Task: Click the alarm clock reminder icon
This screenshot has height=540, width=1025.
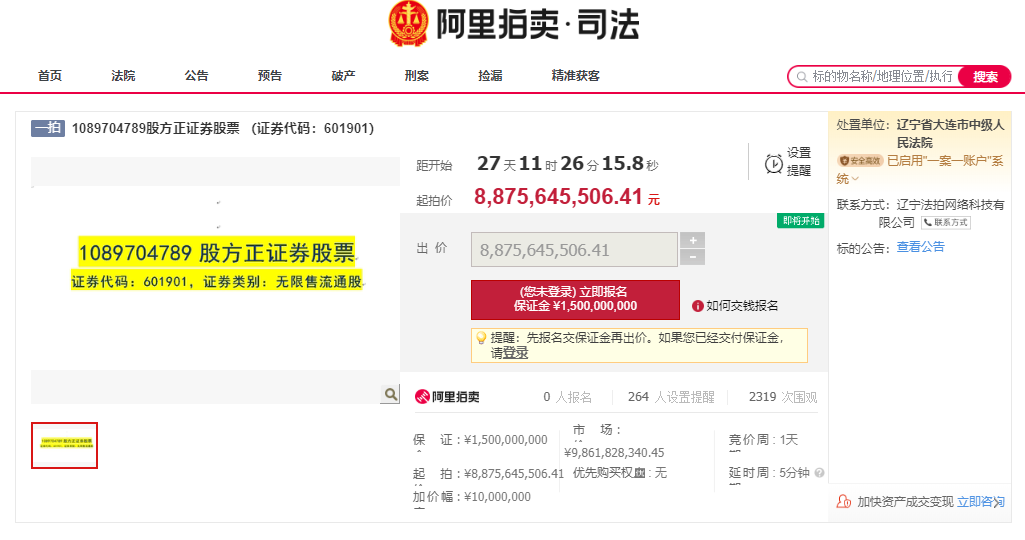Action: coord(773,164)
